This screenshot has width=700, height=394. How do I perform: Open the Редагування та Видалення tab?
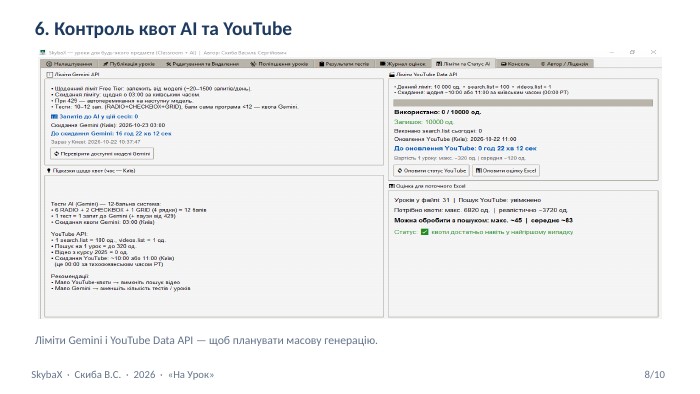[202, 64]
